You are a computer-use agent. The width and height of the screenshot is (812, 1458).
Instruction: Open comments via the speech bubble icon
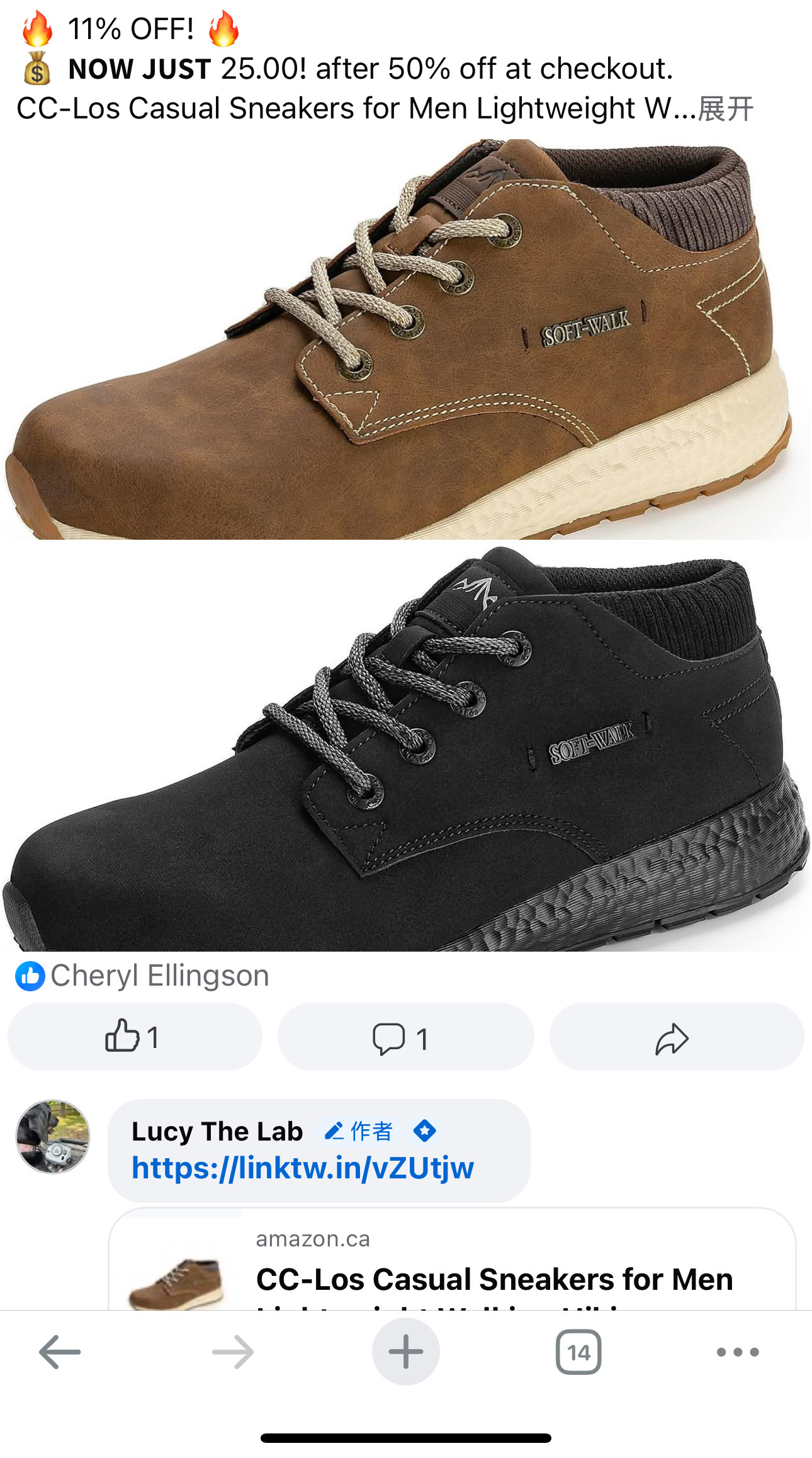[405, 1037]
